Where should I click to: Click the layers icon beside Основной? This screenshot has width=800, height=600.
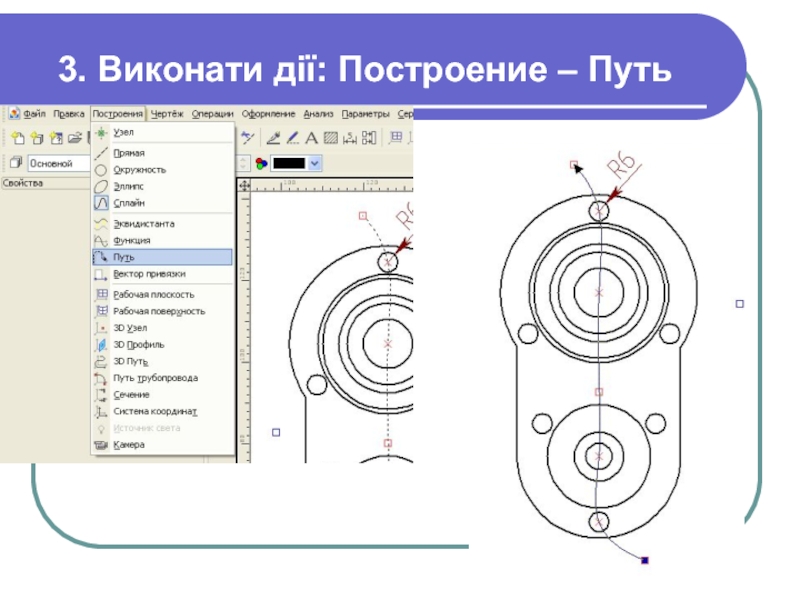pos(16,163)
